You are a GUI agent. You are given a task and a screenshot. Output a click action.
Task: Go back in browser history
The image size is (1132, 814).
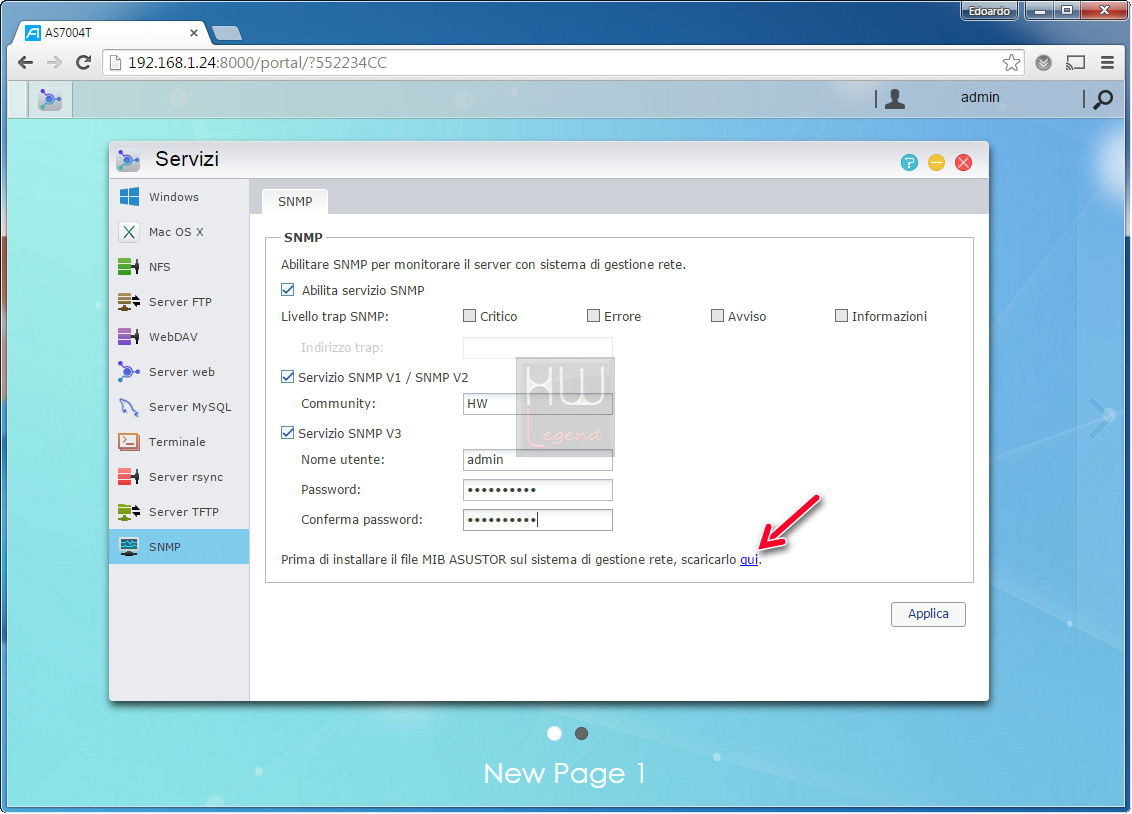[25, 63]
